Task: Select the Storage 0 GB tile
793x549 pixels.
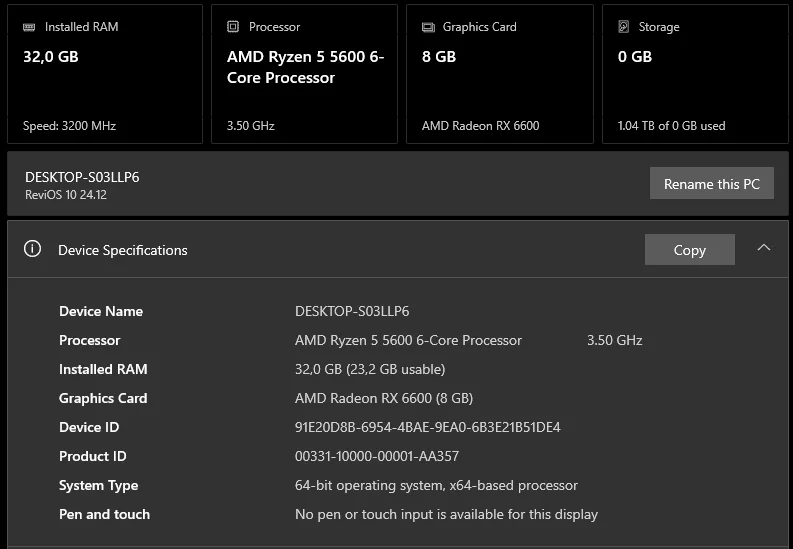Action: pos(695,75)
